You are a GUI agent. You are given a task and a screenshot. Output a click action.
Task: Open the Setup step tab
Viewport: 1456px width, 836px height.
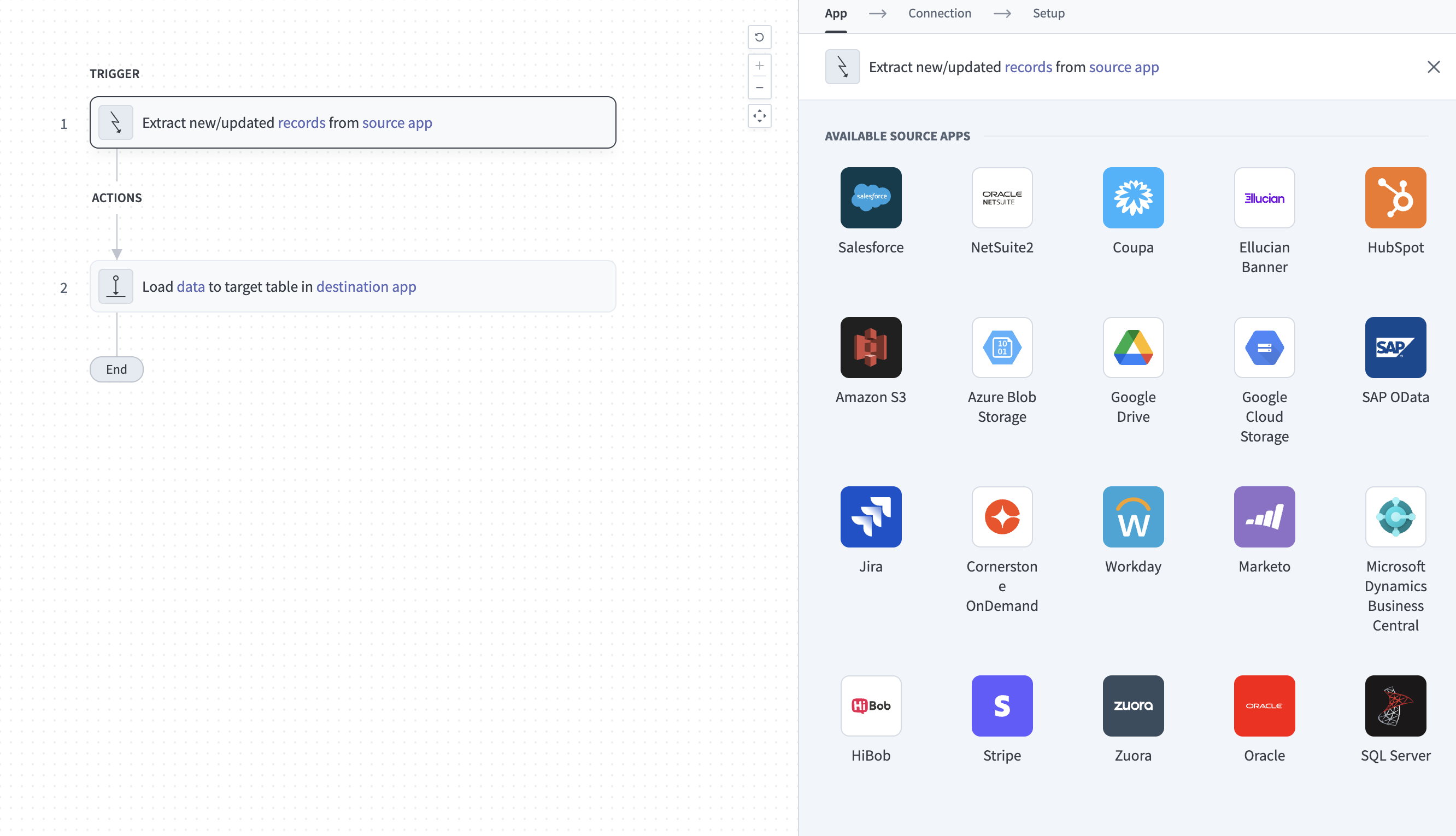coord(1048,13)
